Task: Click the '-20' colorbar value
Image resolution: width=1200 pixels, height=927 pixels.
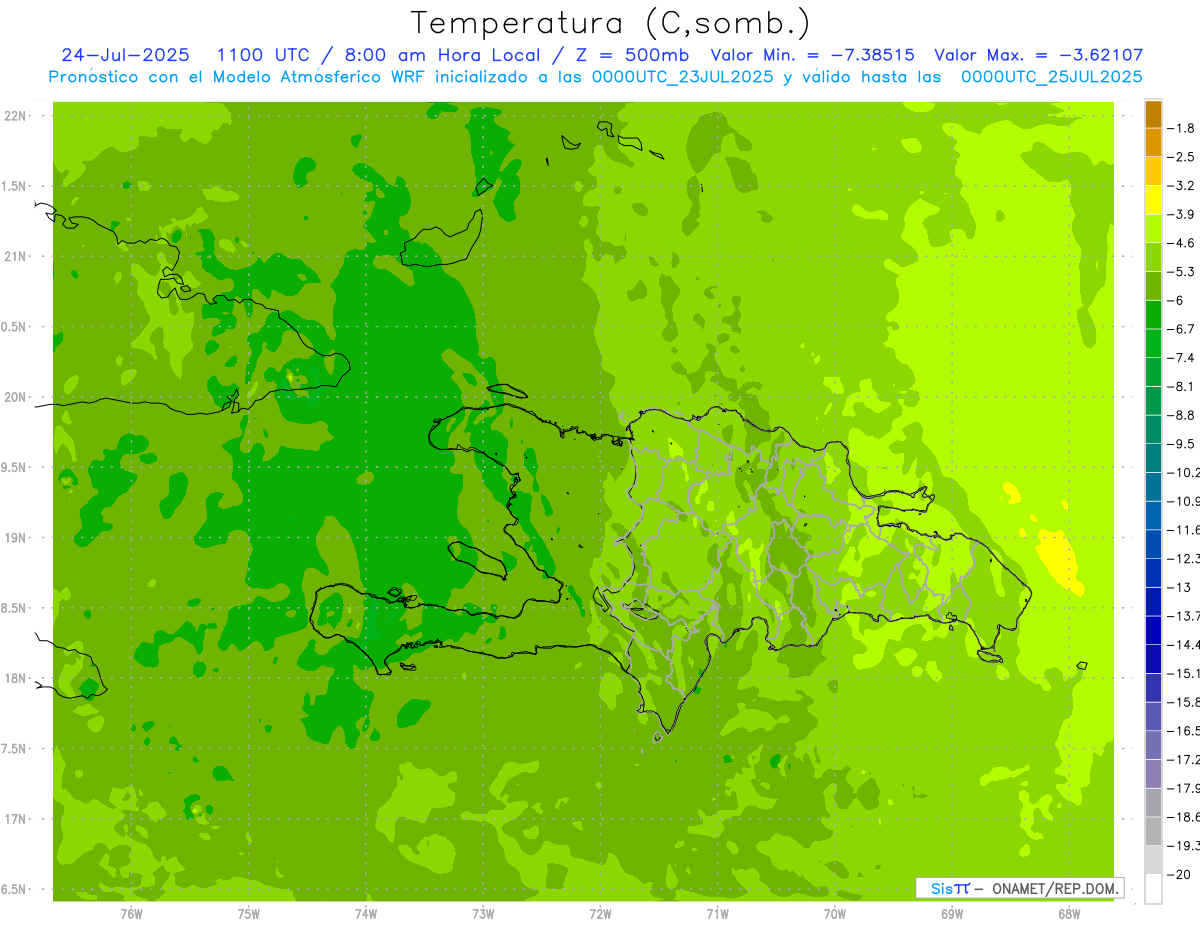Action: [x=1180, y=874]
